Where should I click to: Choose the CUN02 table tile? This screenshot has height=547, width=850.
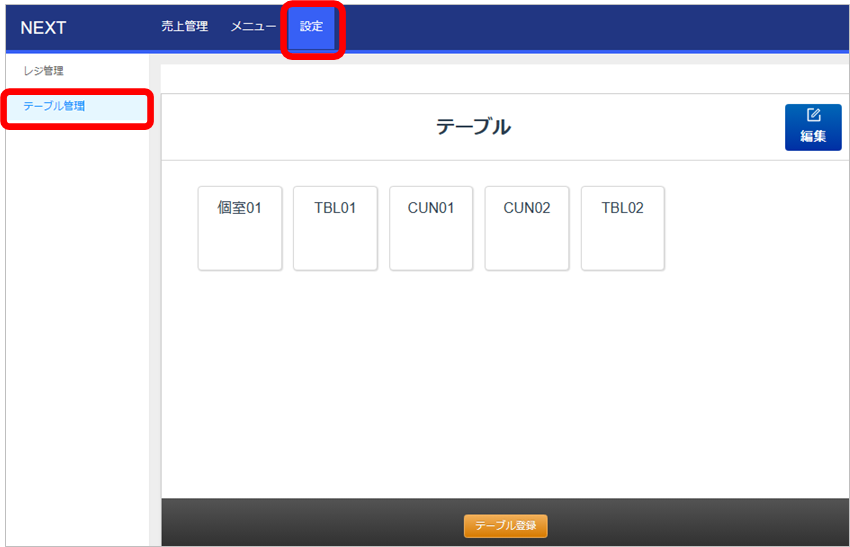[x=527, y=228]
